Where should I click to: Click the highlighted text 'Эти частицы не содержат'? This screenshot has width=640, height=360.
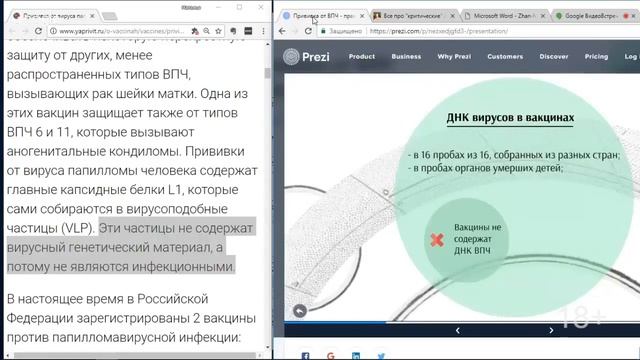click(176, 228)
